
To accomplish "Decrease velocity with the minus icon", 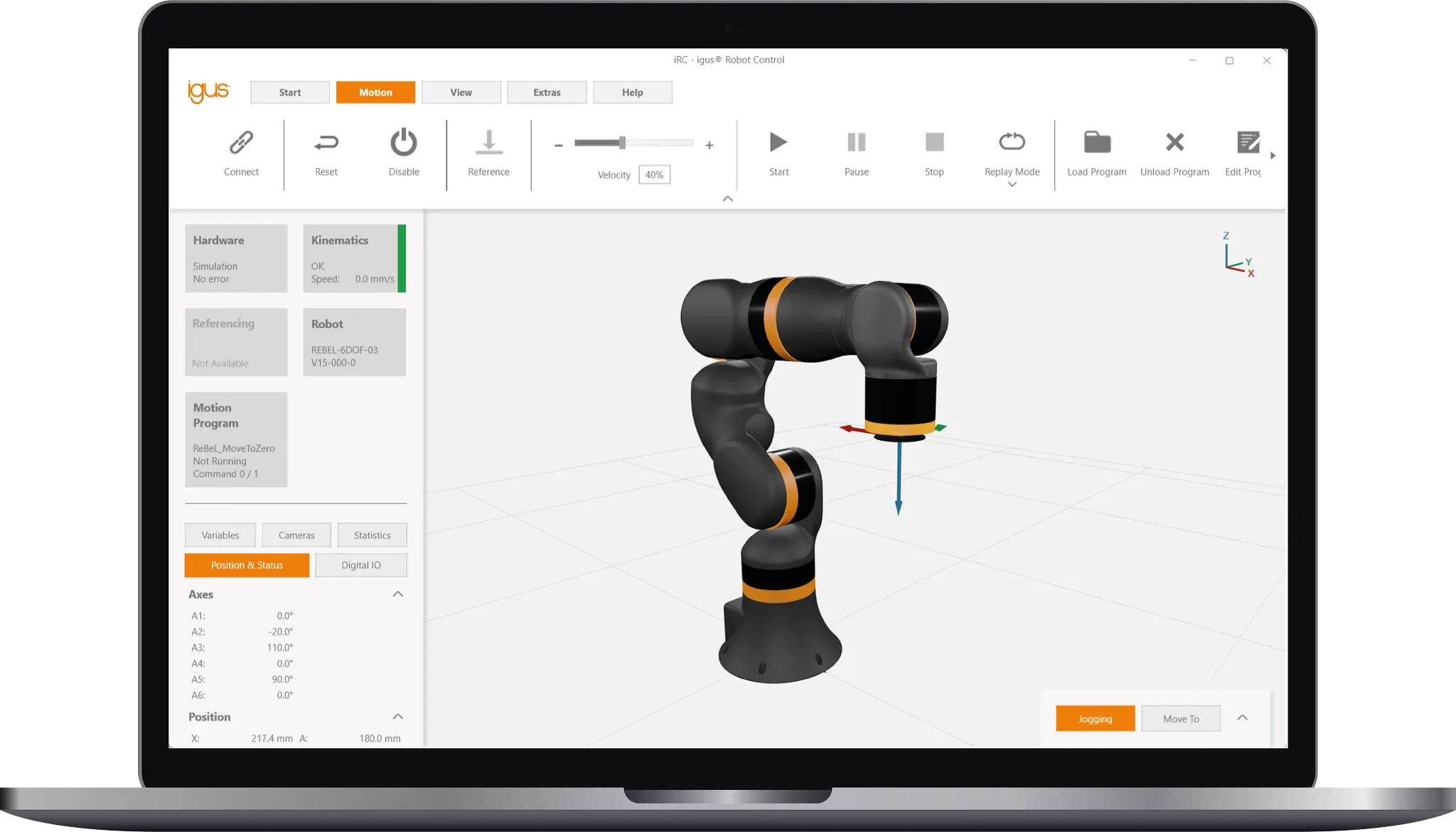I will pos(559,145).
